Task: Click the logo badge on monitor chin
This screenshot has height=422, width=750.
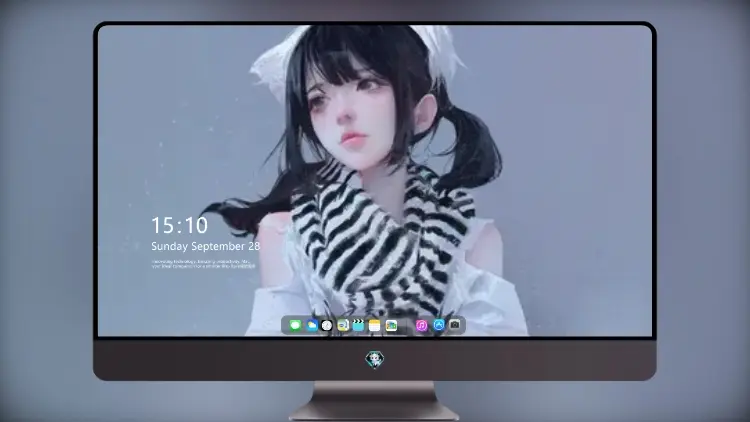Action: click(375, 360)
